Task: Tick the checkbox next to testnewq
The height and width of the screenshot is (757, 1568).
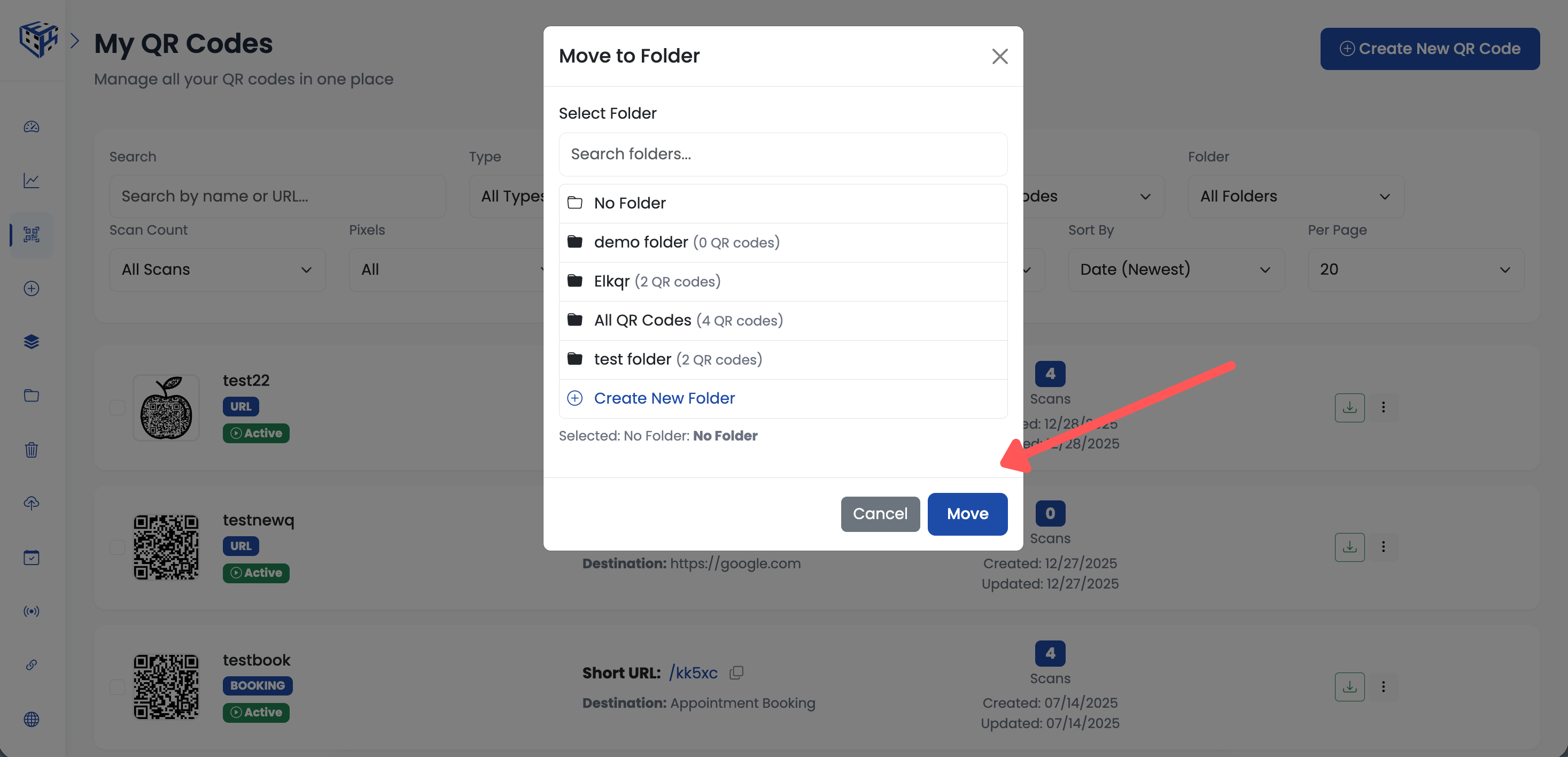Action: [117, 547]
